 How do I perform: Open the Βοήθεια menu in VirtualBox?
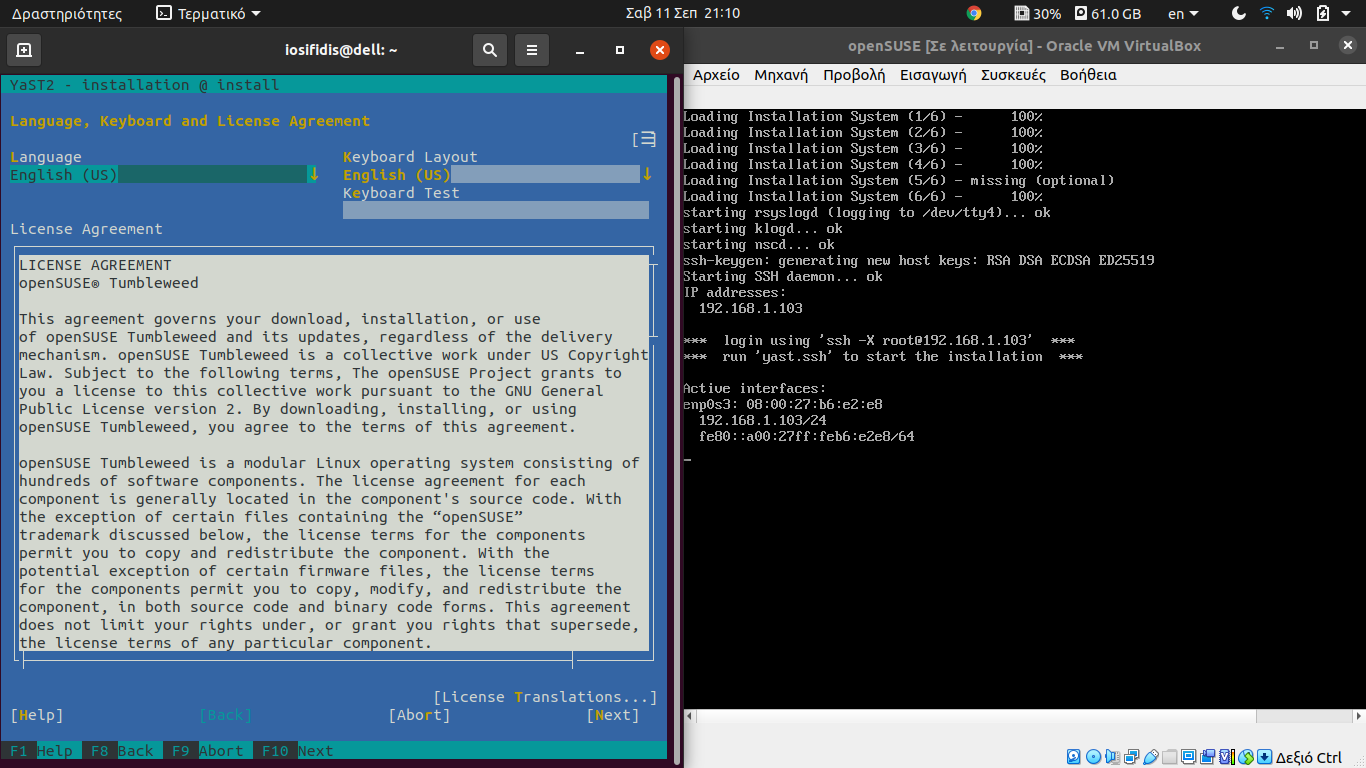[1088, 75]
